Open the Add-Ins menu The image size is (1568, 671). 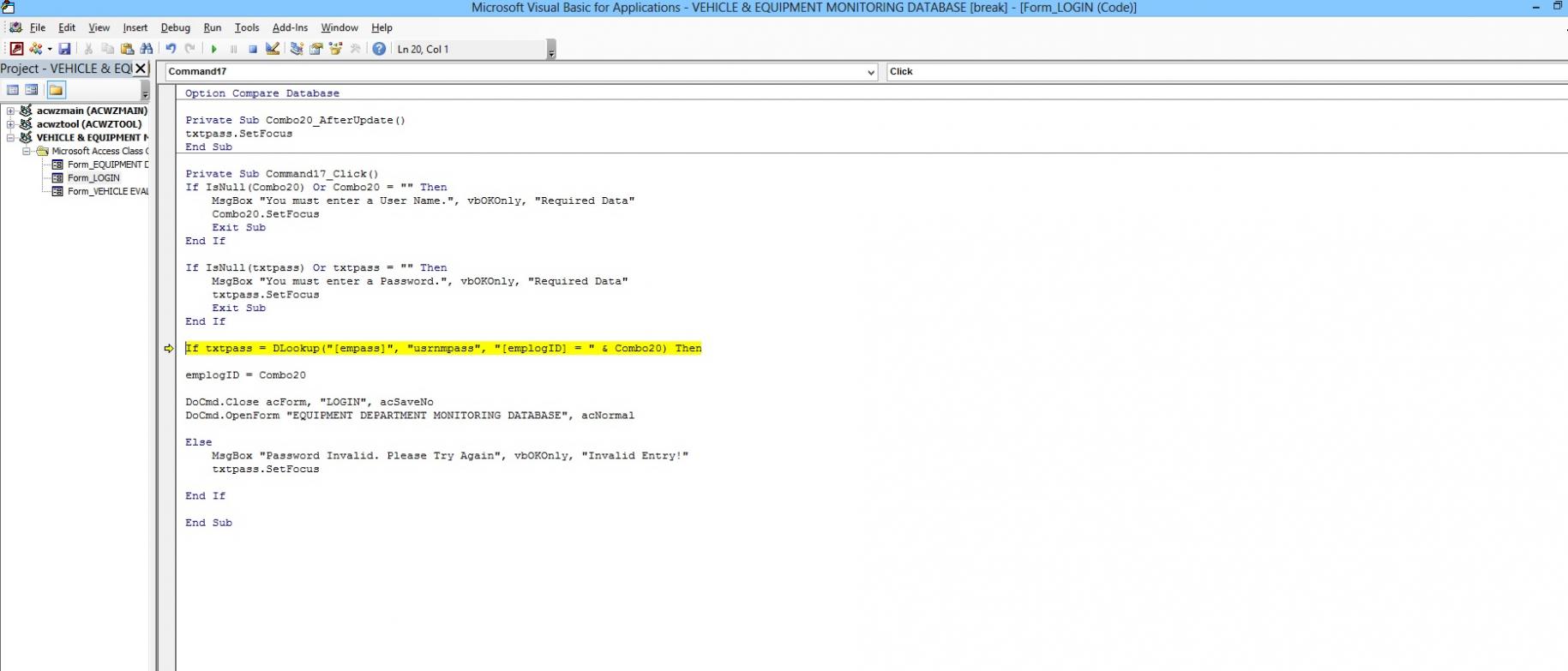(x=290, y=27)
